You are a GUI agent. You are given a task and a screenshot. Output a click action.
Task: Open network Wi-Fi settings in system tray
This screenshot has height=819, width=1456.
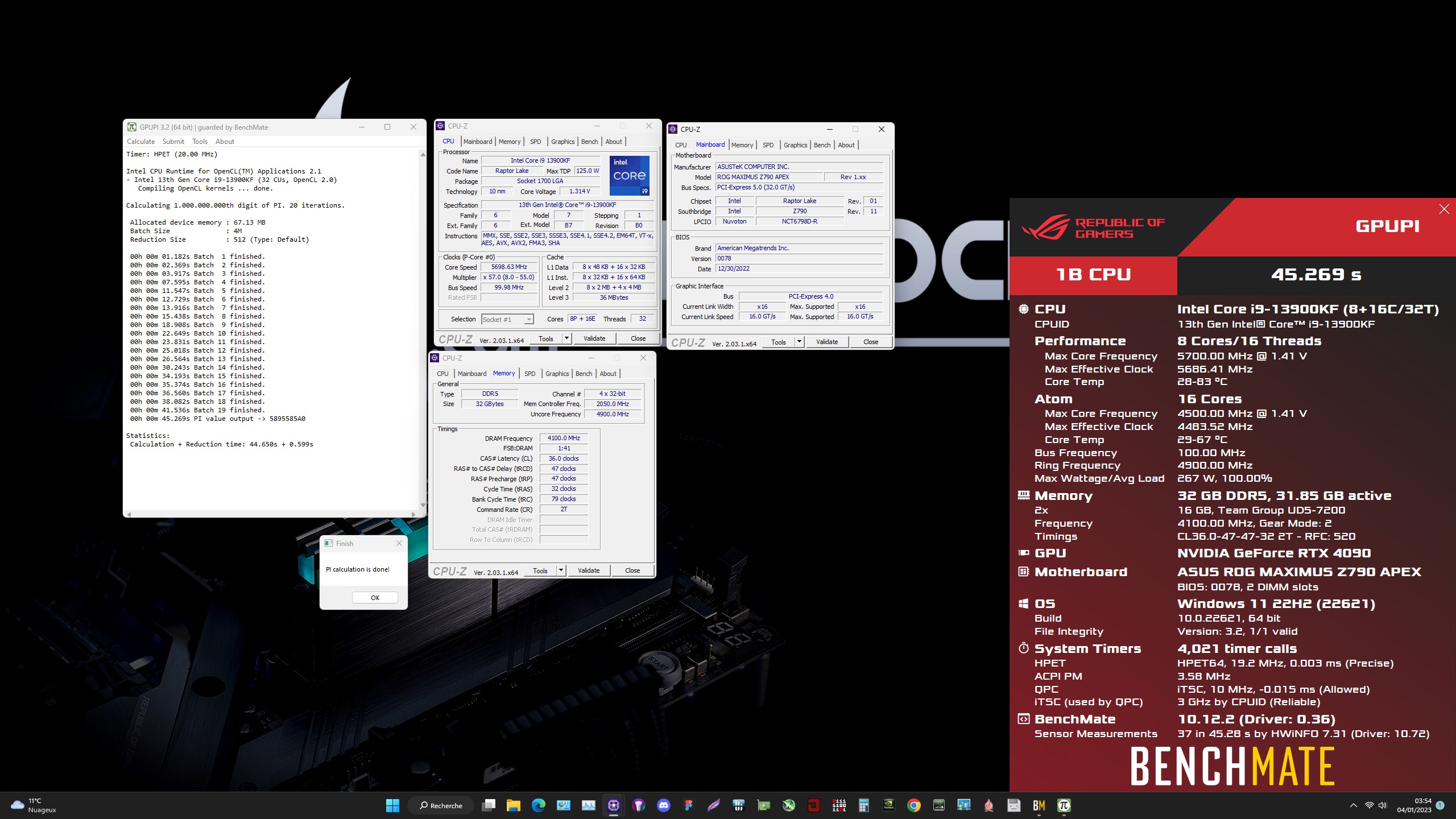[1370, 805]
